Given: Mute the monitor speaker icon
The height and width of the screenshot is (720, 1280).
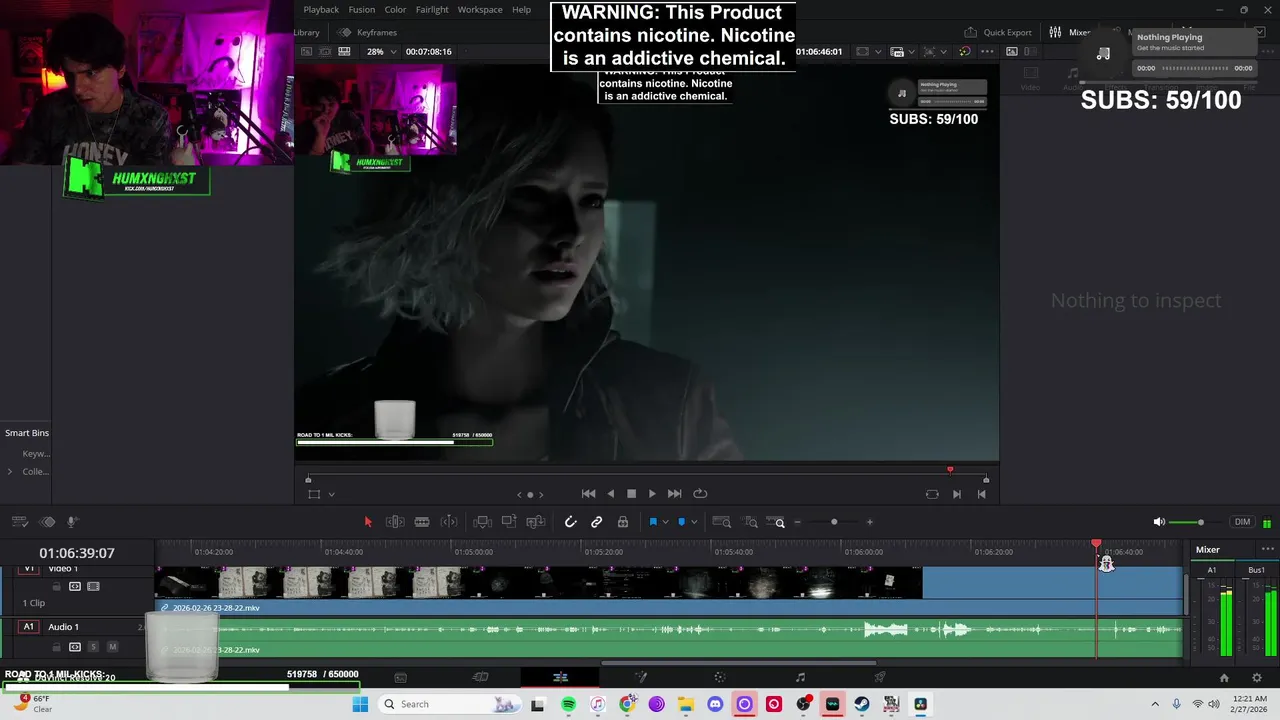Looking at the screenshot, I should (1159, 522).
